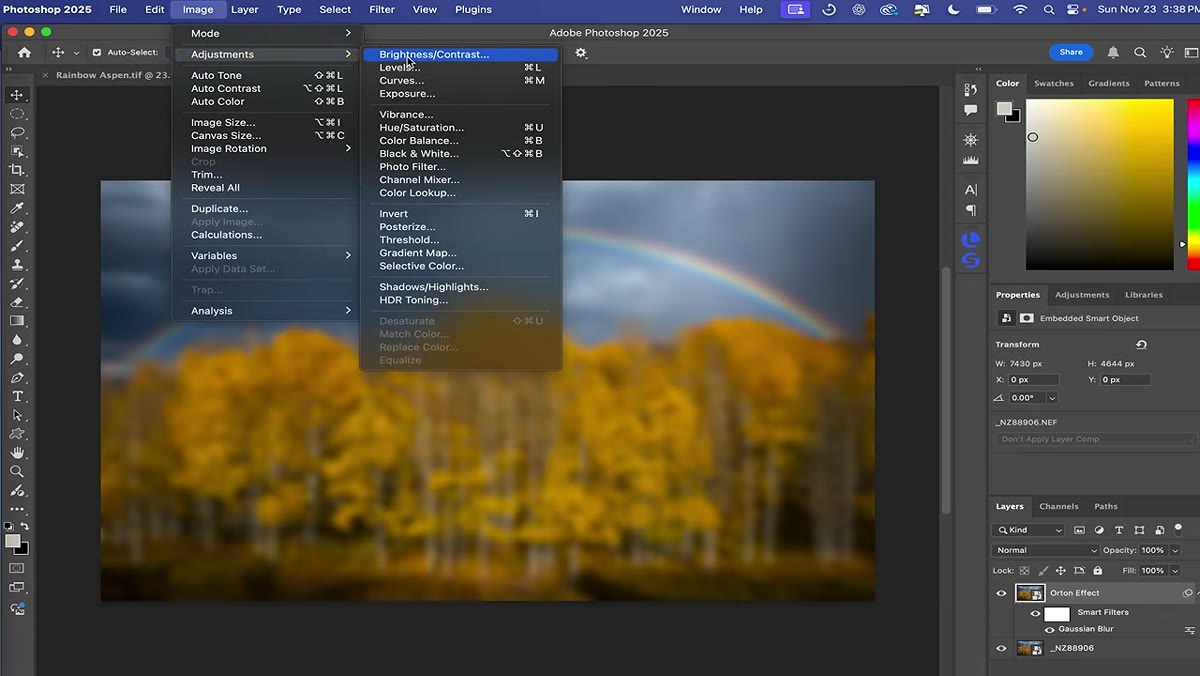The image size is (1200, 676).
Task: Select the Type tool
Action: (17, 396)
